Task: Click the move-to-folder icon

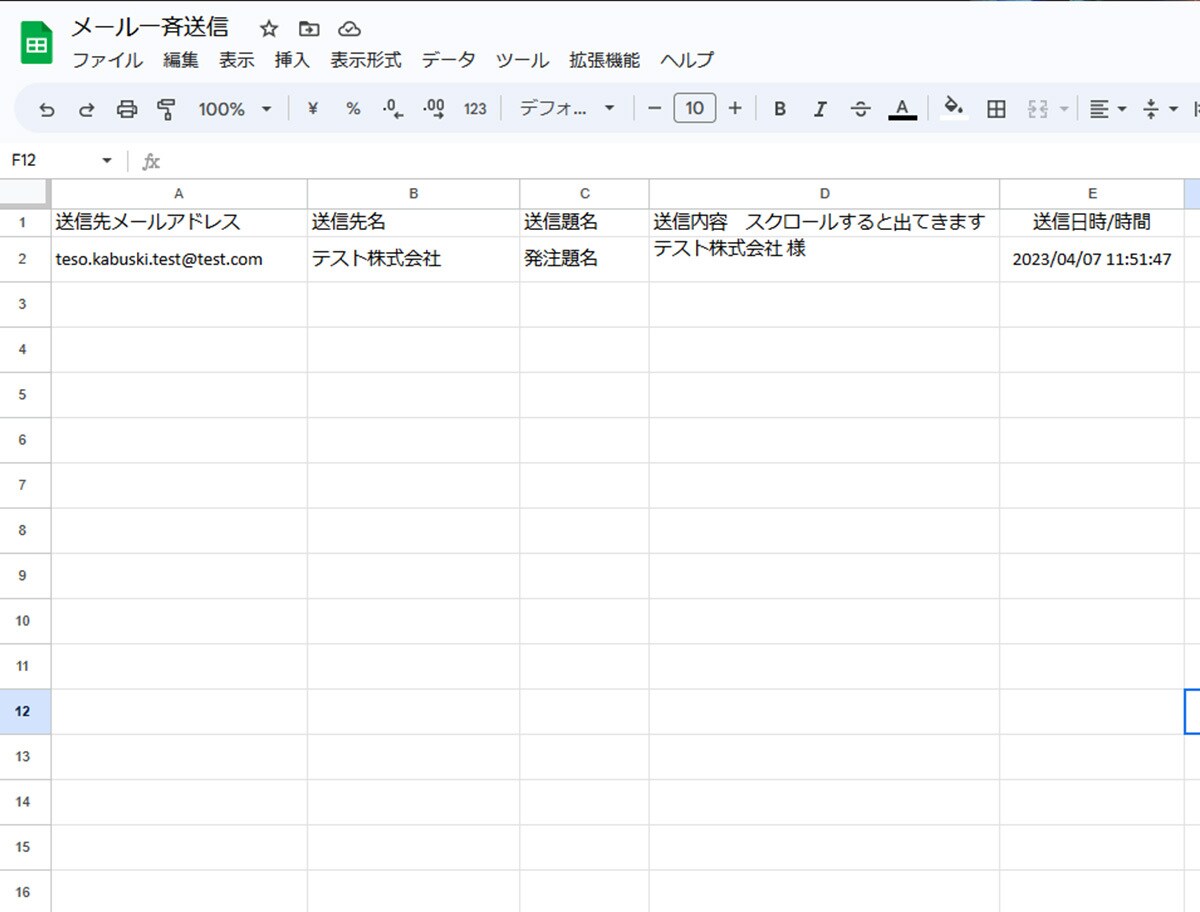Action: click(x=309, y=28)
